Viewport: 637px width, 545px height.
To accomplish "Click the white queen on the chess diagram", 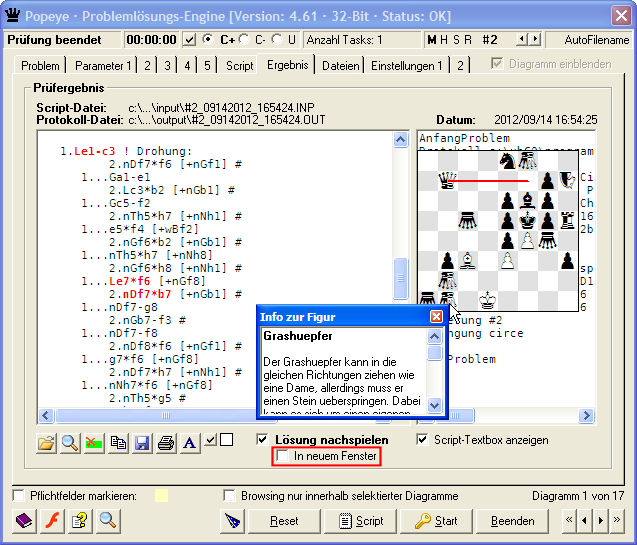I will point(447,180).
